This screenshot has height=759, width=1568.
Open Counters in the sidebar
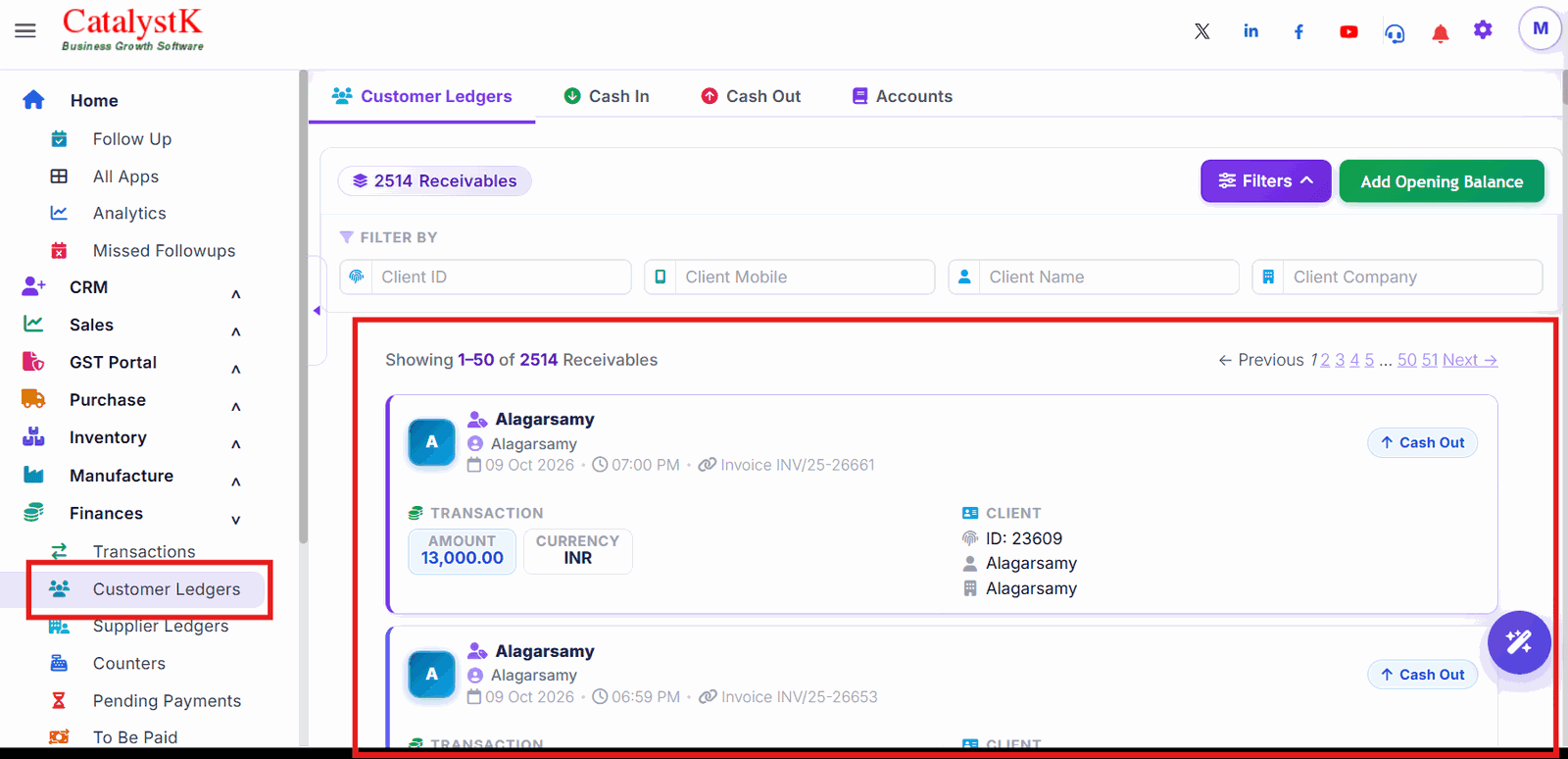[129, 663]
